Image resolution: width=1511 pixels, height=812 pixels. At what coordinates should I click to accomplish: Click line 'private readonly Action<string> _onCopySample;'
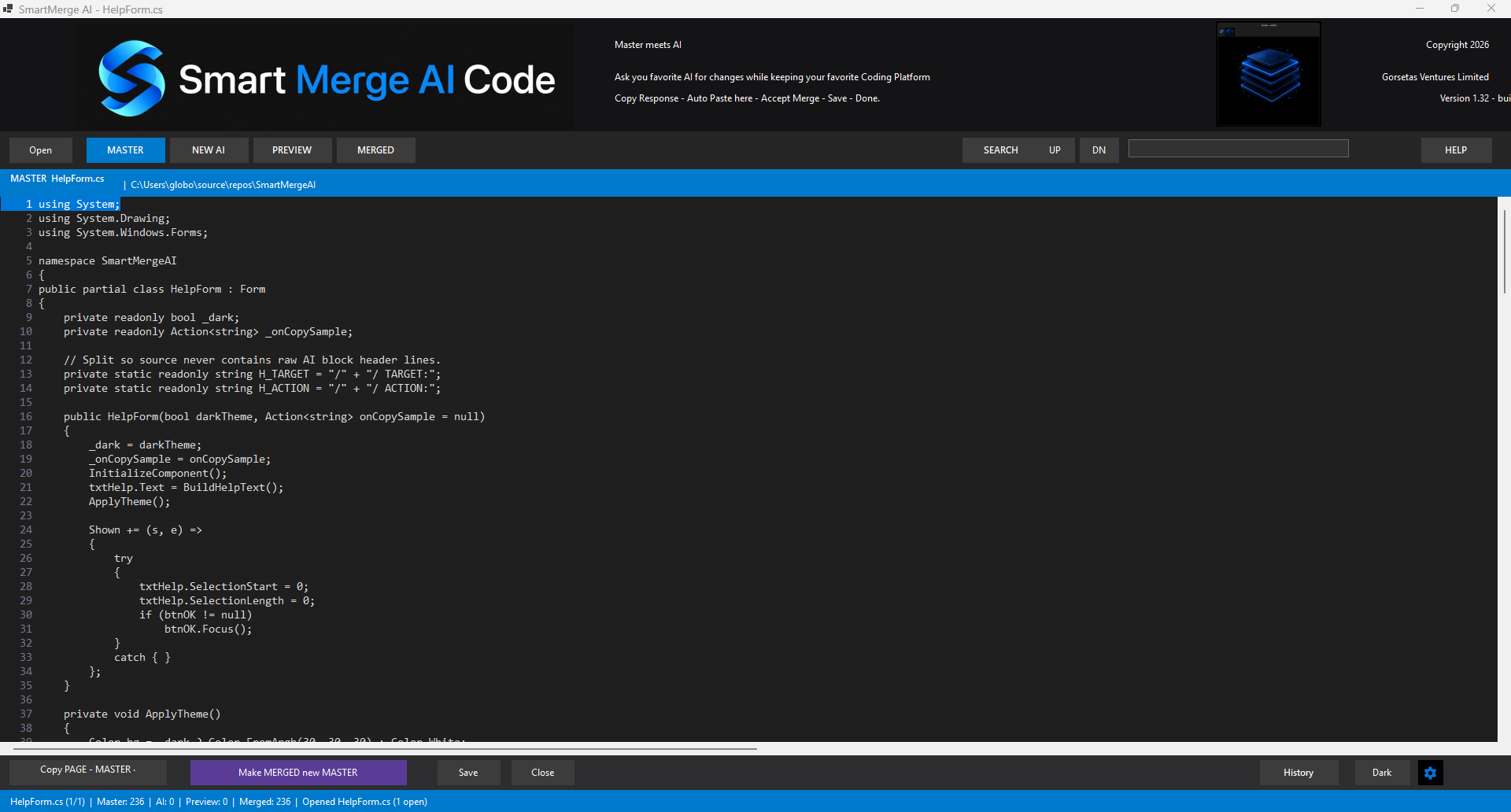click(208, 332)
